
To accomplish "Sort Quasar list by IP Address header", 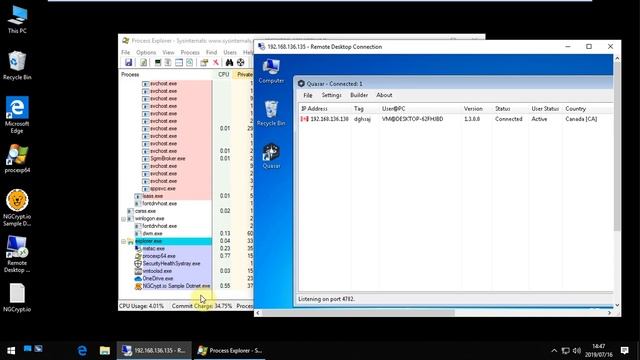I will coord(325,109).
